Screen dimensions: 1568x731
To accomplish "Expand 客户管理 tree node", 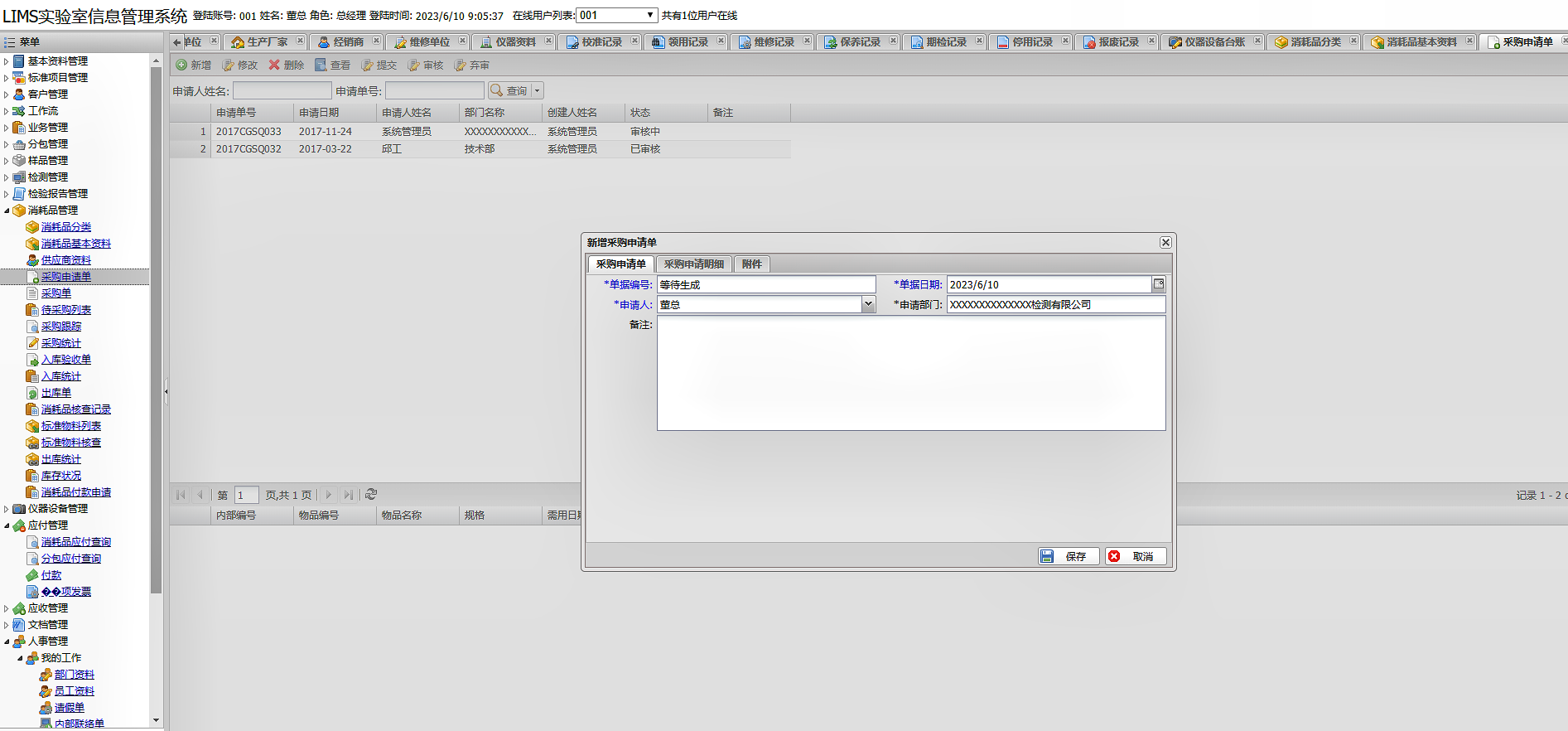I will (x=7, y=94).
